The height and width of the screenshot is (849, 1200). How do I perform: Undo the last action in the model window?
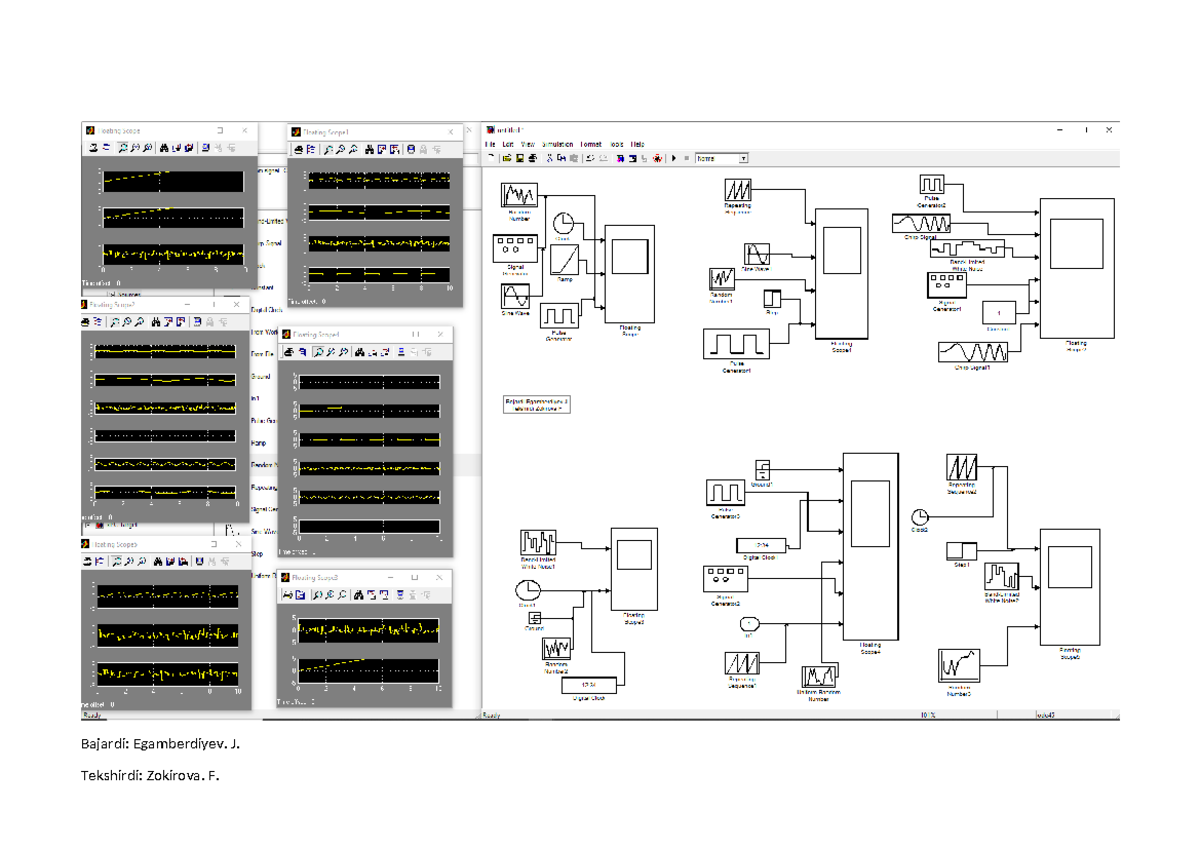tap(591, 158)
